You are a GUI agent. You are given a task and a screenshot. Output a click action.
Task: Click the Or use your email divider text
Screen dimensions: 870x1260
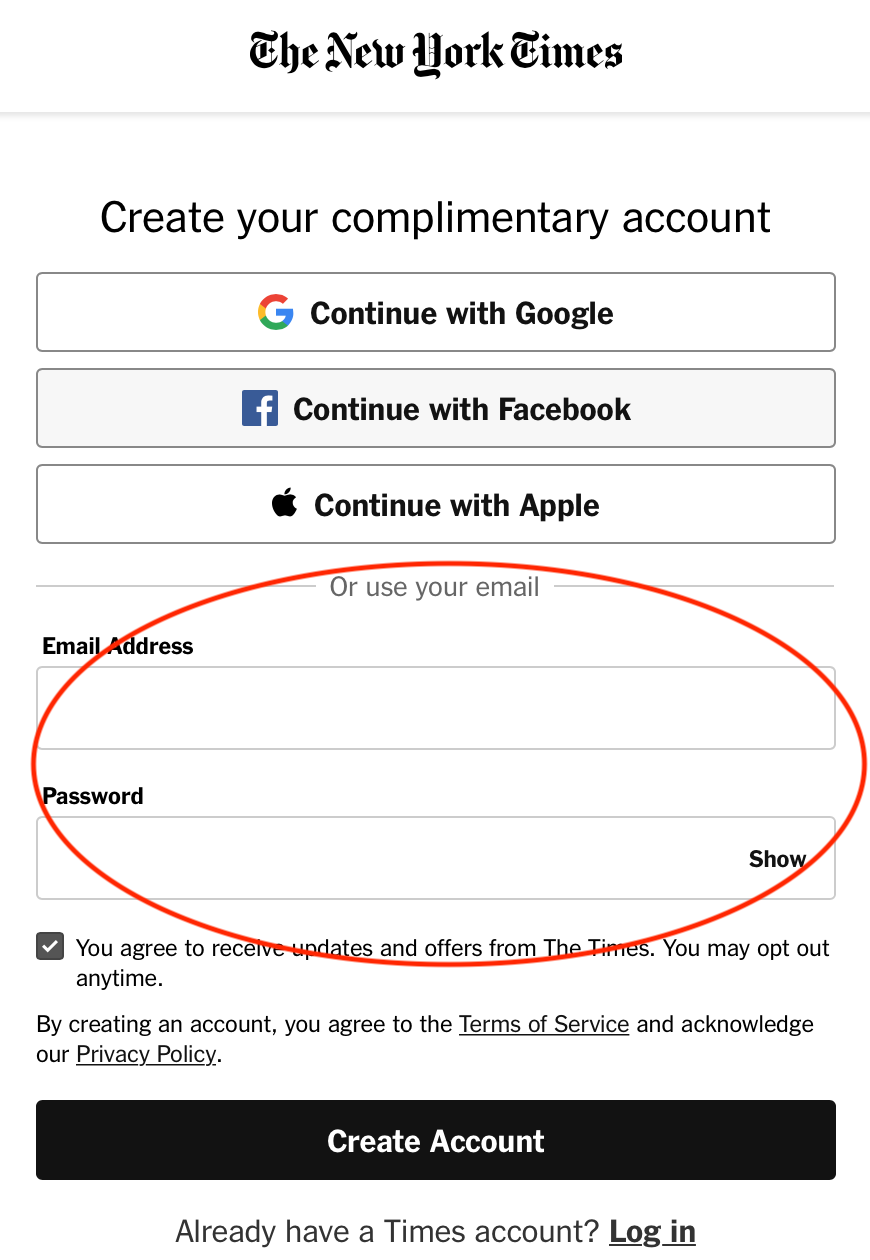(434, 587)
